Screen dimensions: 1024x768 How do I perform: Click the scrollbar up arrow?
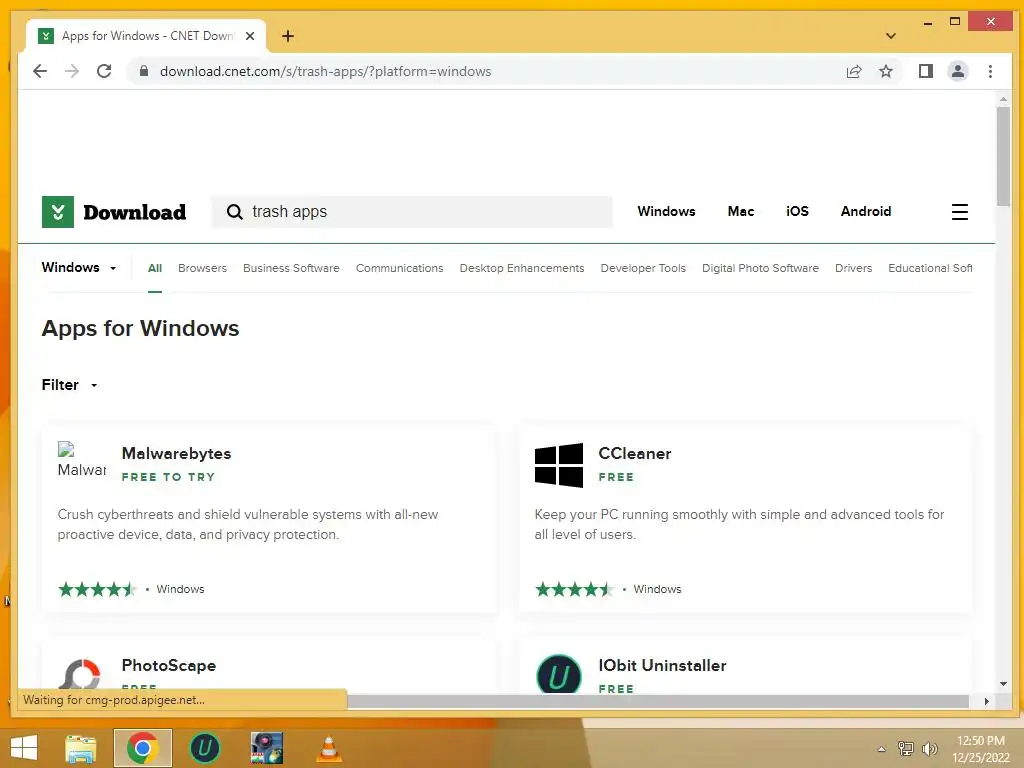pos(1003,99)
